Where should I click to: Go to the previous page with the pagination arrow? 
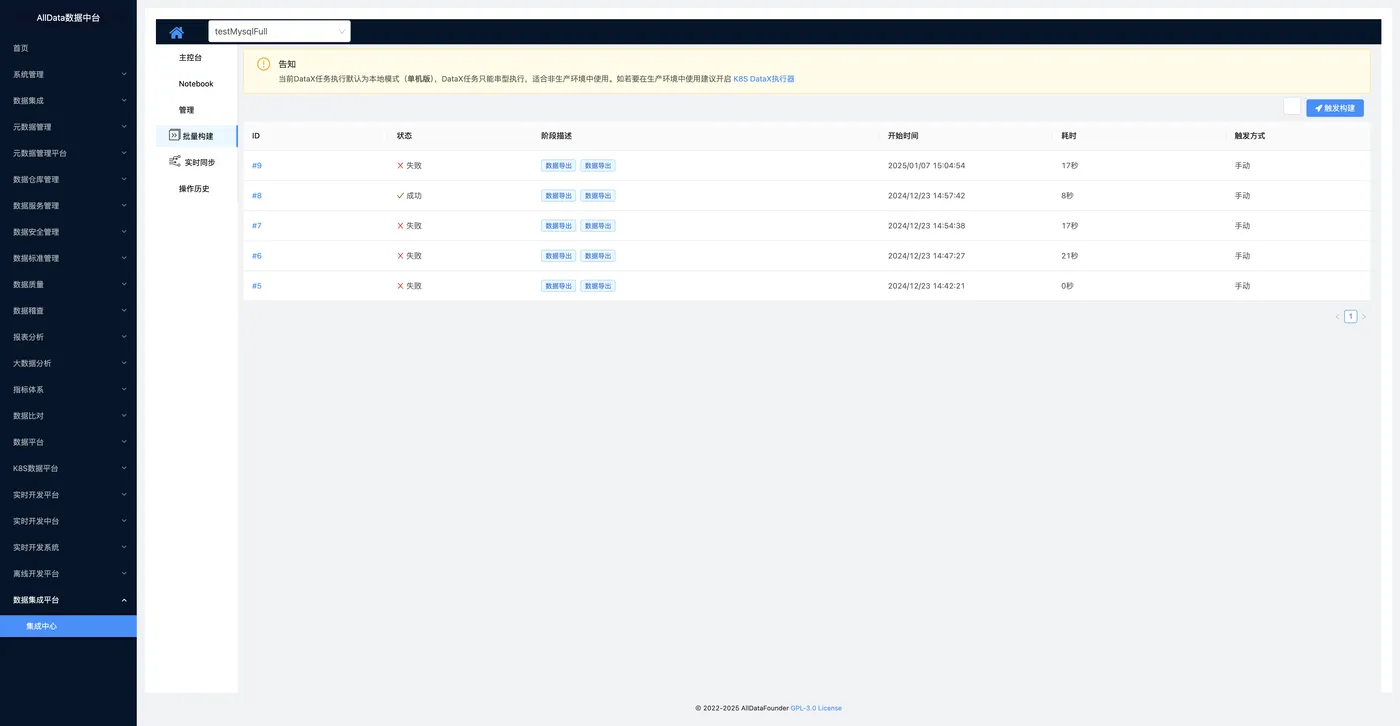(x=1338, y=317)
